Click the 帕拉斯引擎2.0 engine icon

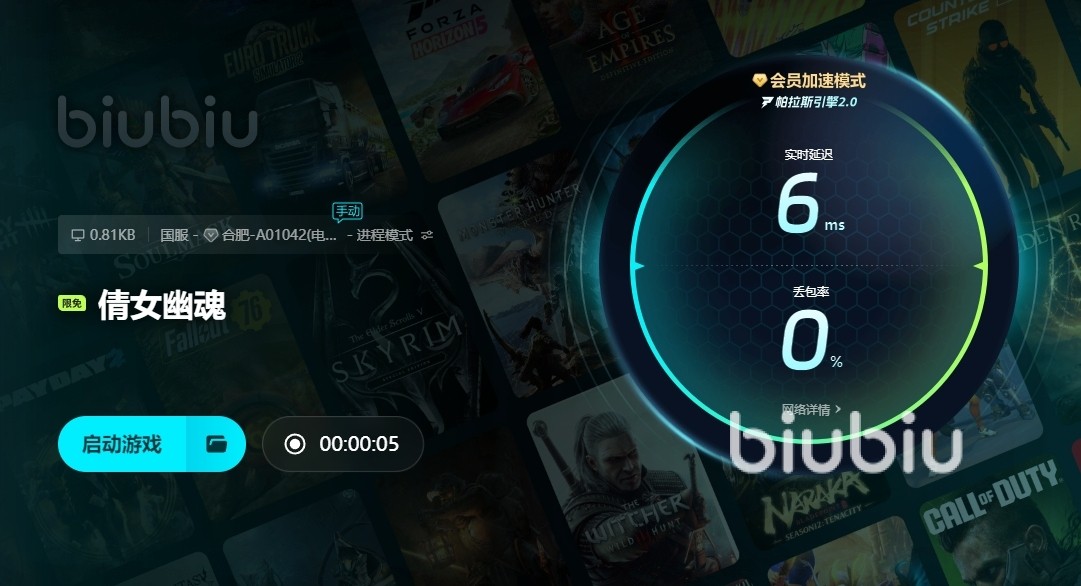coord(767,102)
